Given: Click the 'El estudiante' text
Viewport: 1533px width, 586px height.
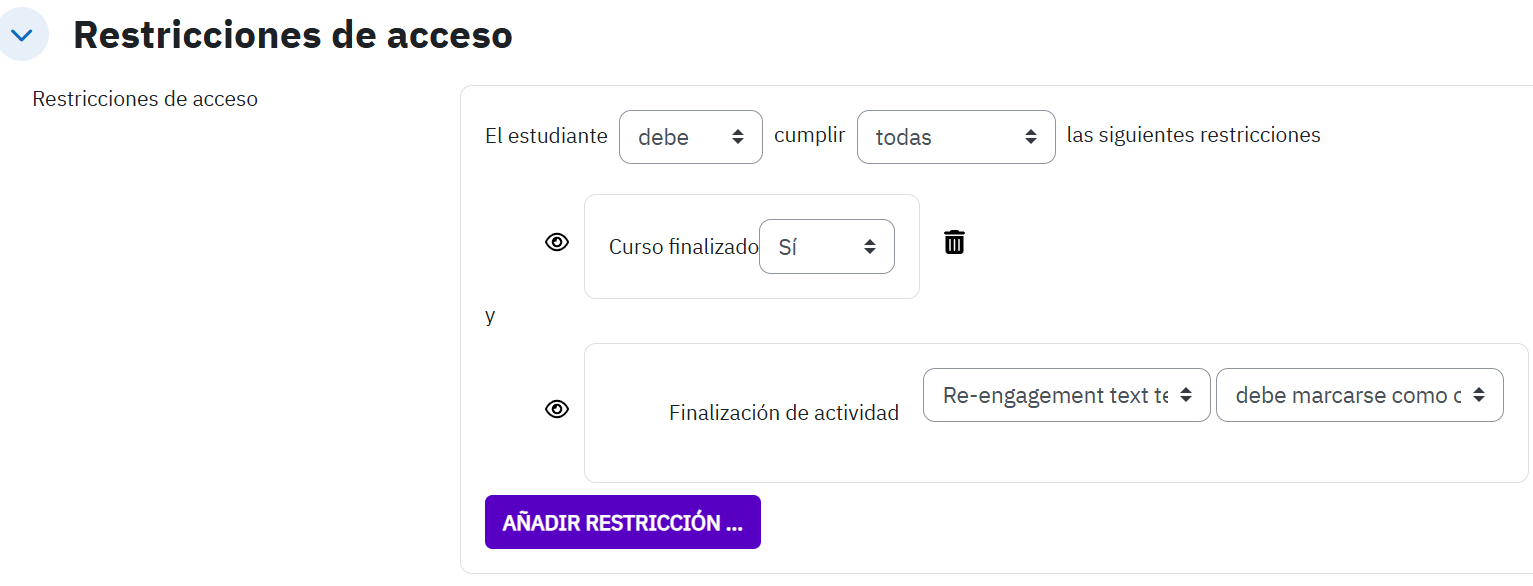Looking at the screenshot, I should pos(546,135).
